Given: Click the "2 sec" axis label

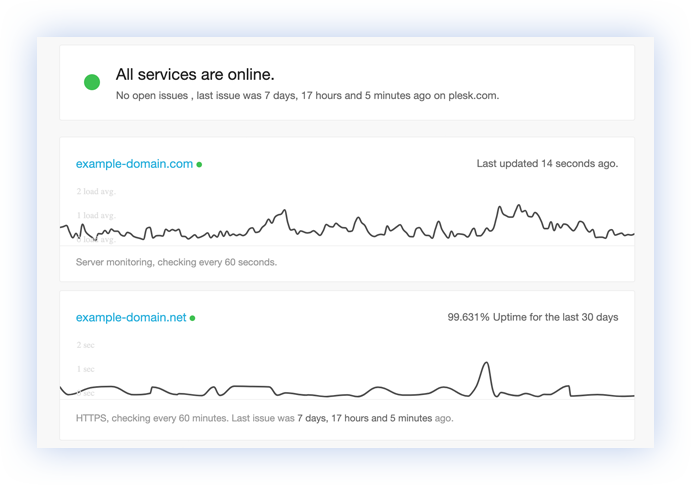Looking at the screenshot, I should (85, 345).
